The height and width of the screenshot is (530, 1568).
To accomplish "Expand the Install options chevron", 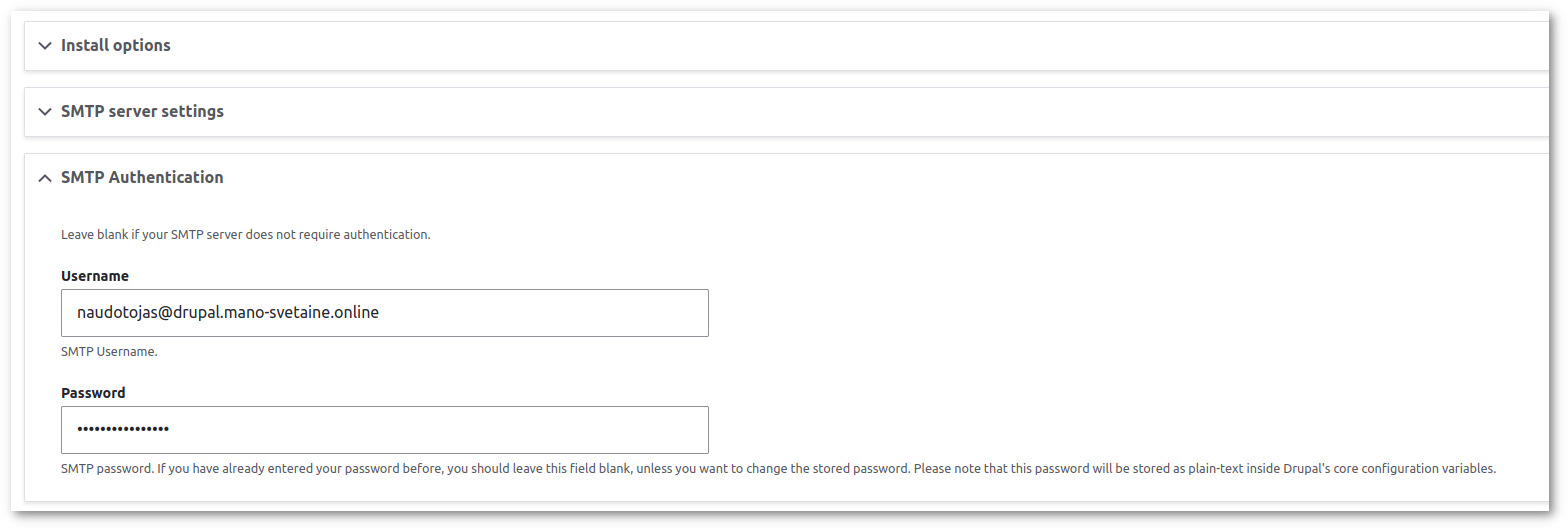I will [x=44, y=45].
